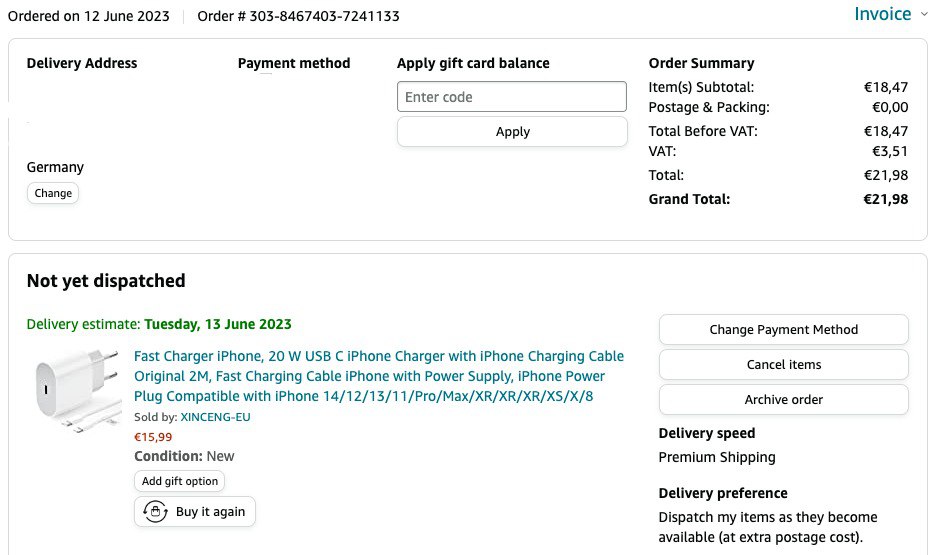Visit the XINCENG-EU seller link
The height and width of the screenshot is (555, 936).
(x=215, y=417)
